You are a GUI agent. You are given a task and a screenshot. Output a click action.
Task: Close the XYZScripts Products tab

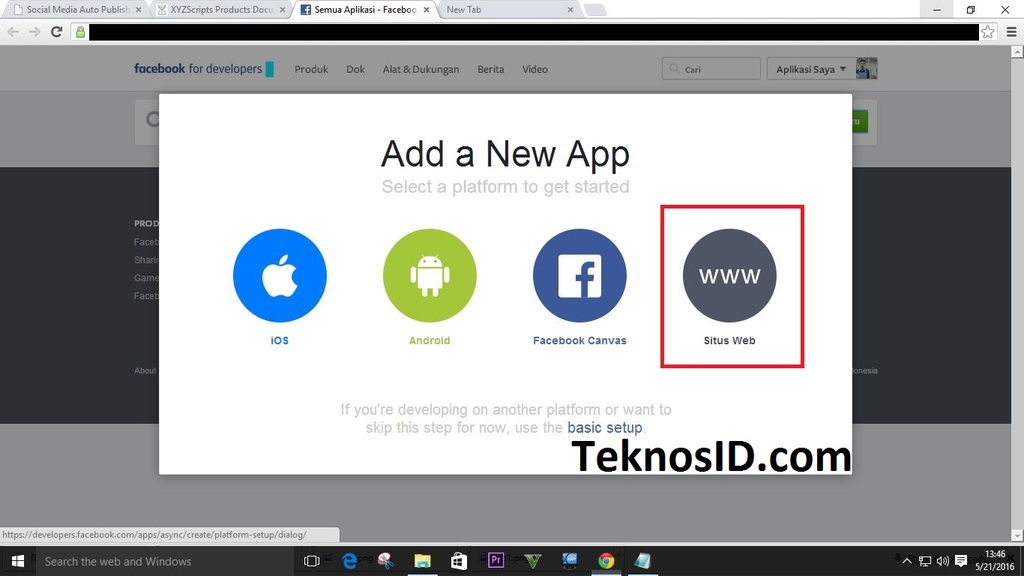[x=283, y=10]
